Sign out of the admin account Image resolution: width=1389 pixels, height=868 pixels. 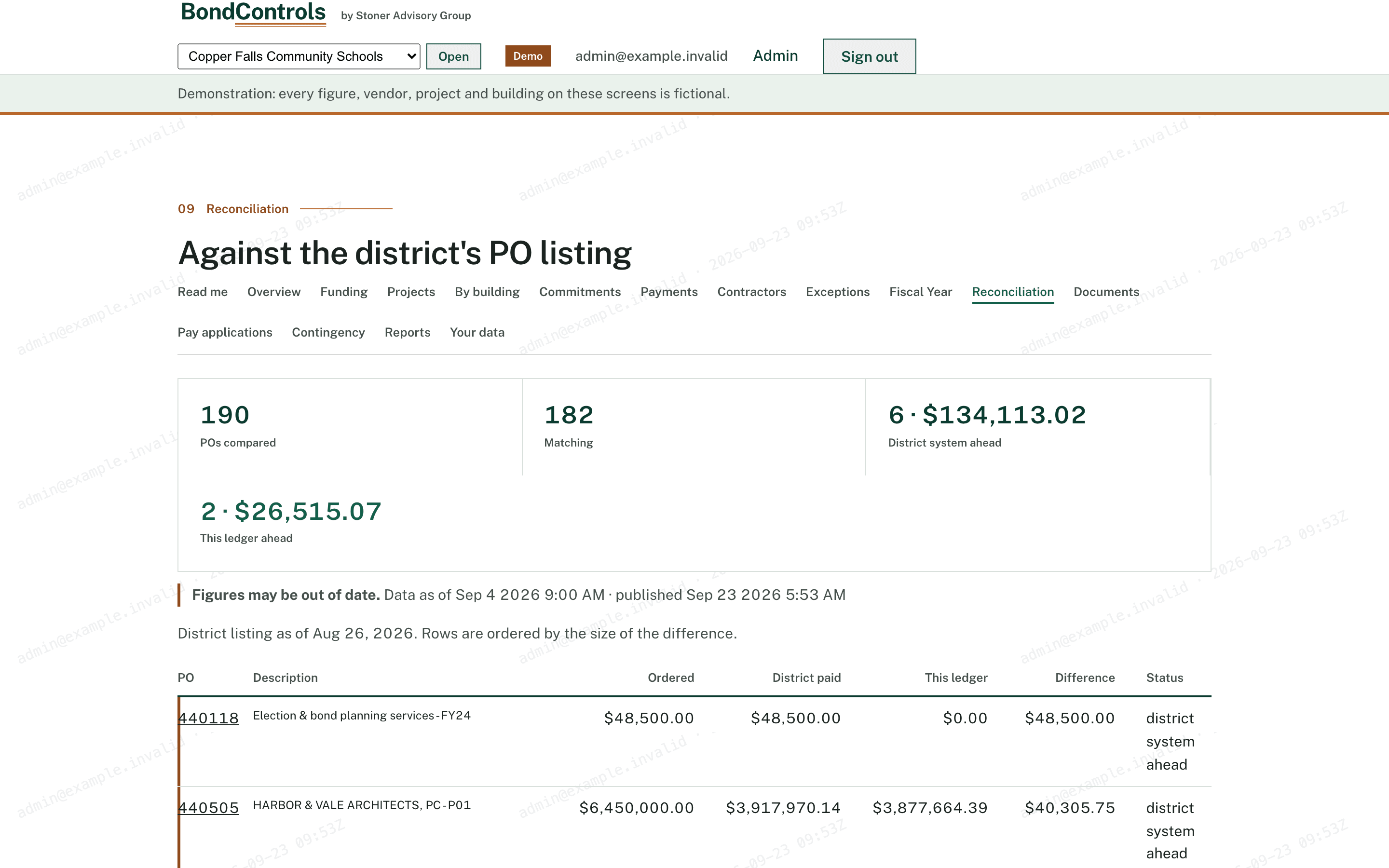[869, 56]
